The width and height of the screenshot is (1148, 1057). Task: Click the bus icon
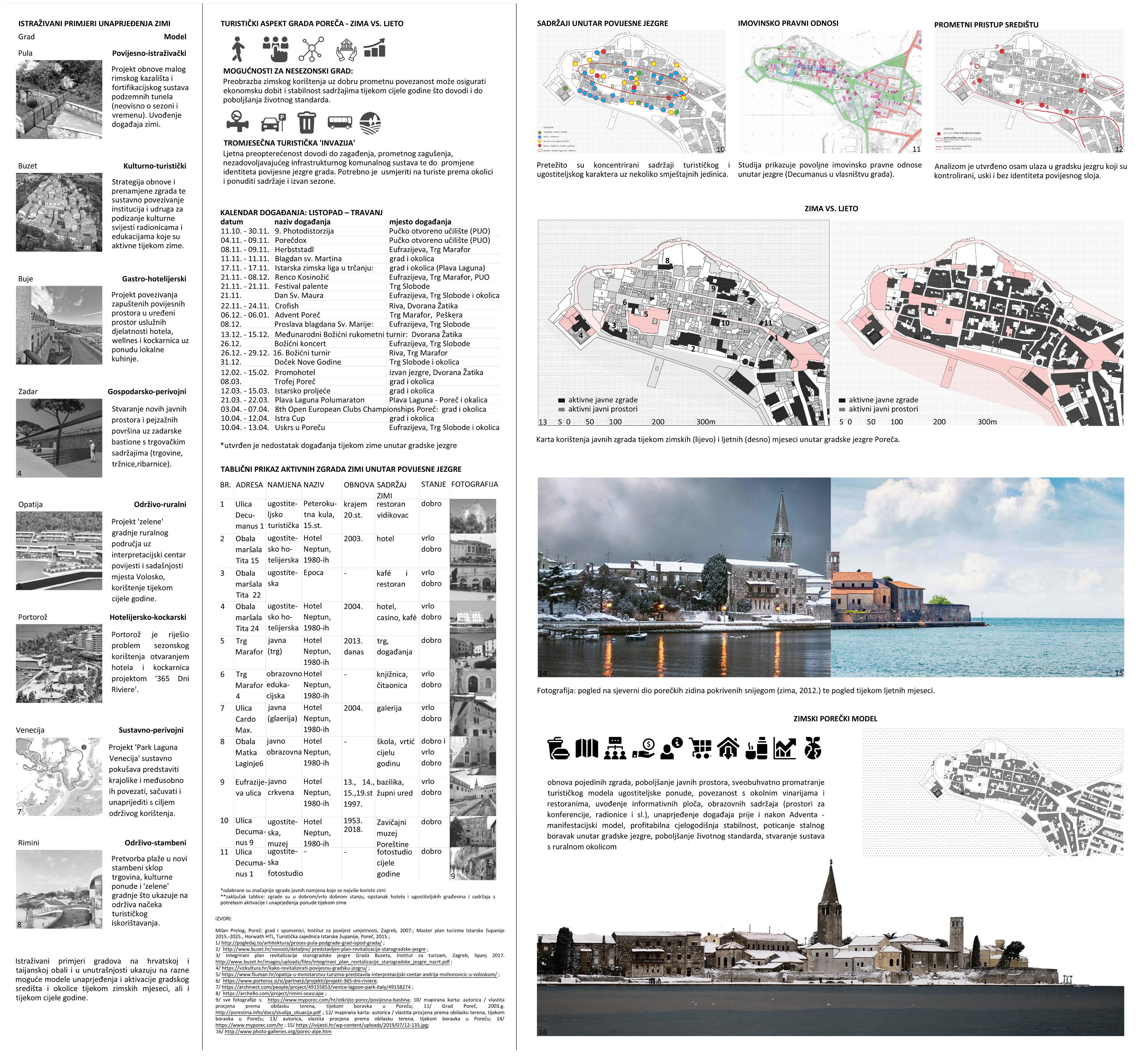(340, 122)
